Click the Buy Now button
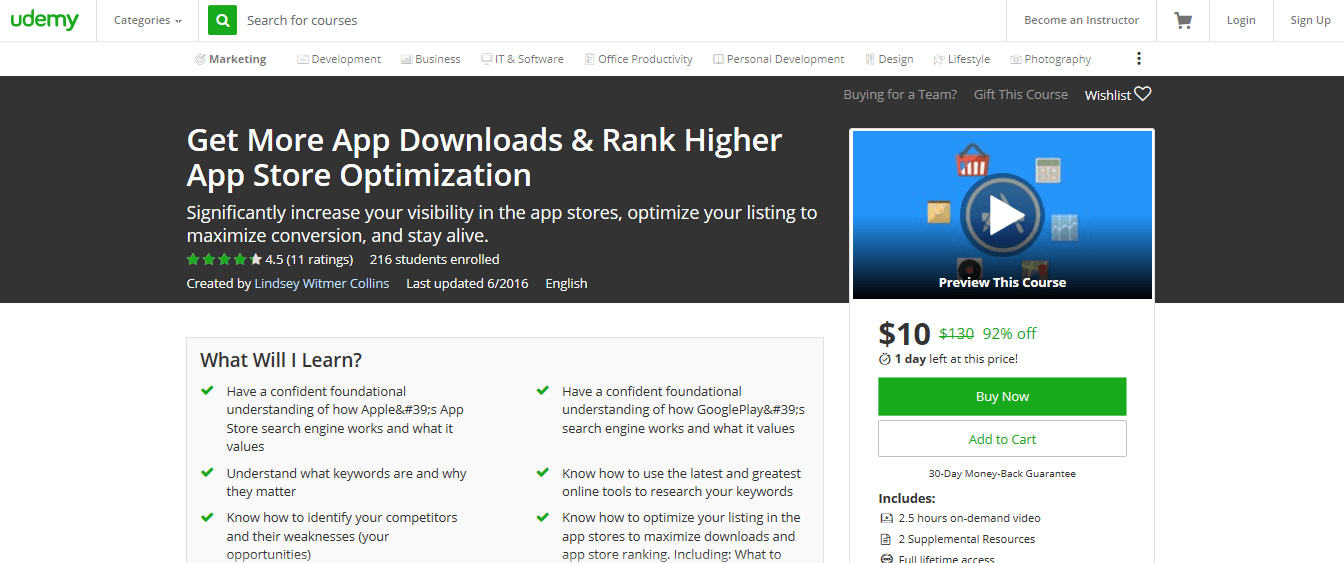 point(1002,396)
